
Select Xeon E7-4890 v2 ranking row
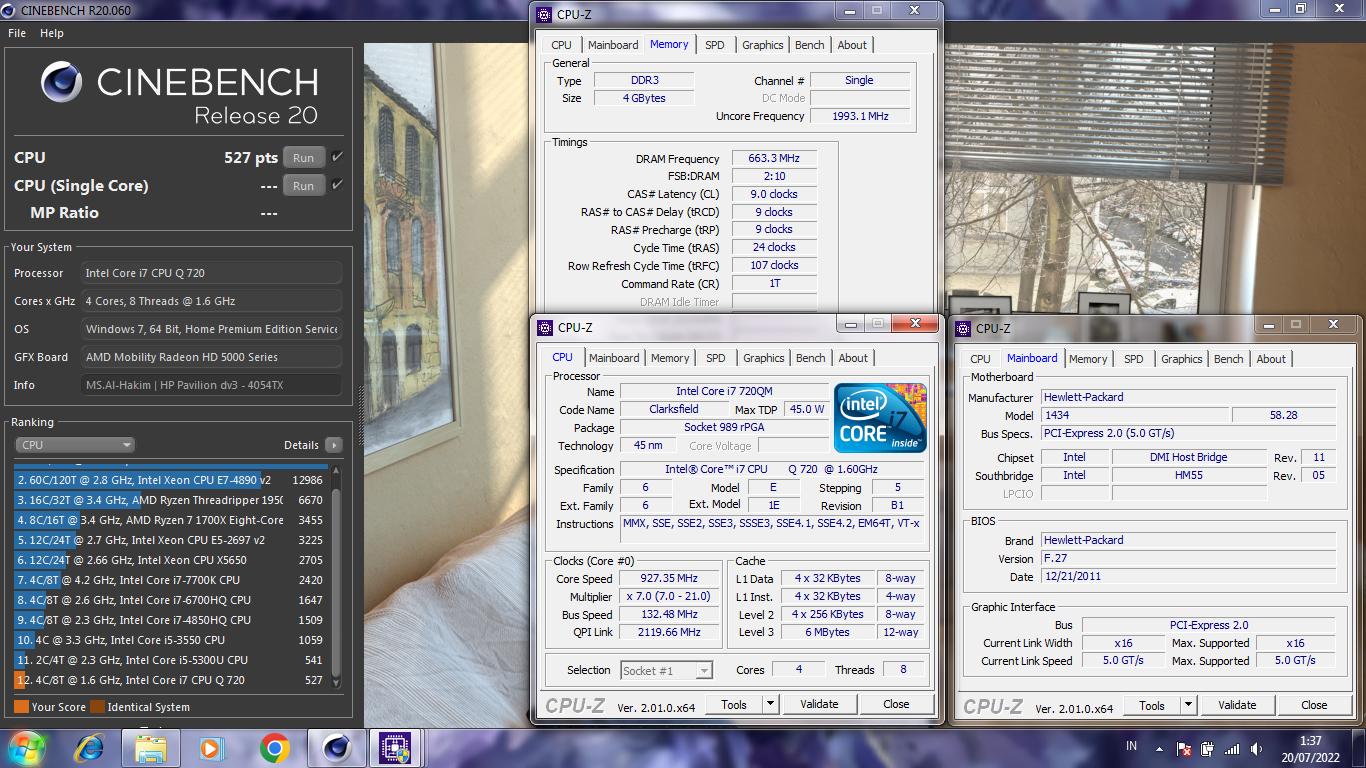(170, 480)
